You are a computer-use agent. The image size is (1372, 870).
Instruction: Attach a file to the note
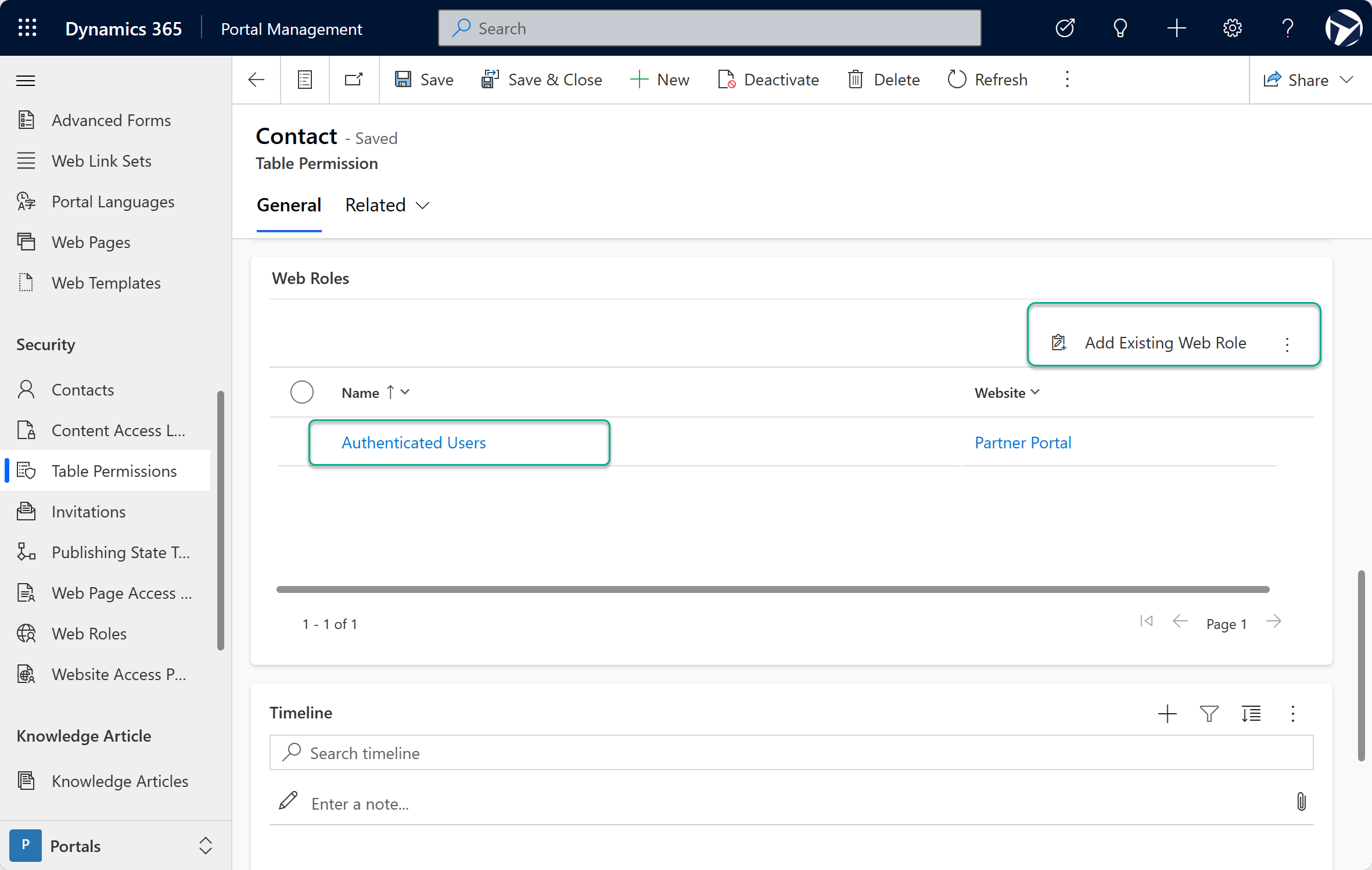pyautogui.click(x=1301, y=801)
